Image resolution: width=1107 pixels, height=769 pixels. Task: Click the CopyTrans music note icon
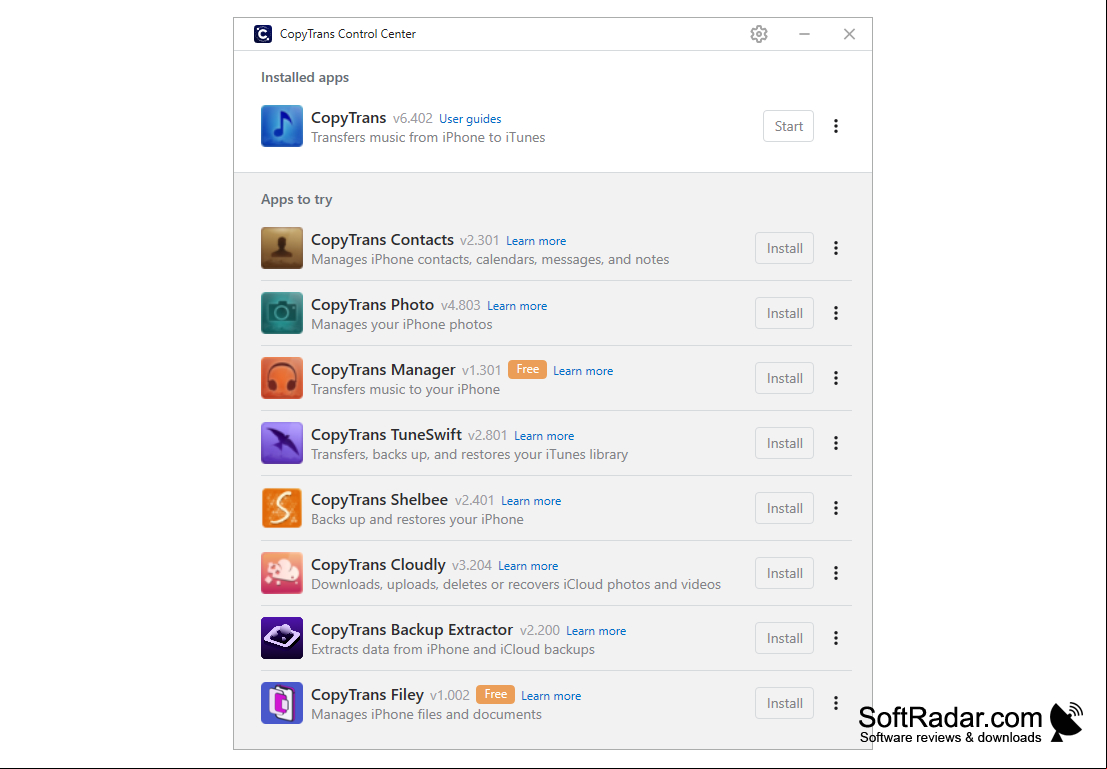tap(282, 126)
